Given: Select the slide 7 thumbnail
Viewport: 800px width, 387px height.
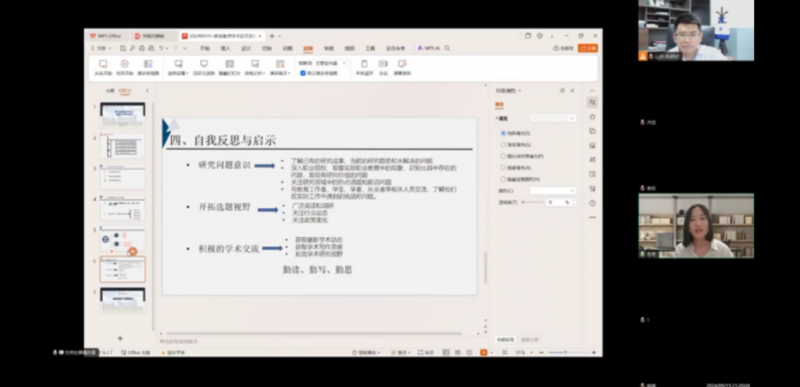Looking at the screenshot, I should click(x=122, y=299).
